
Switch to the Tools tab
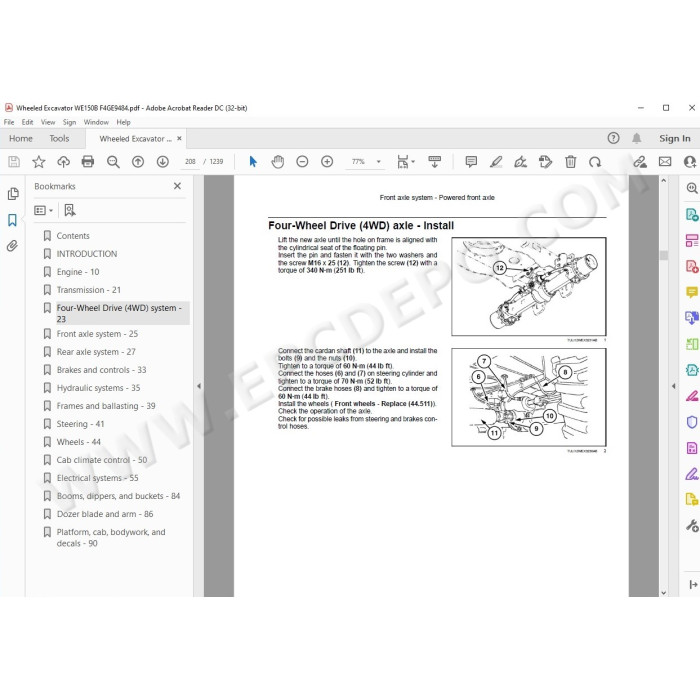59,139
